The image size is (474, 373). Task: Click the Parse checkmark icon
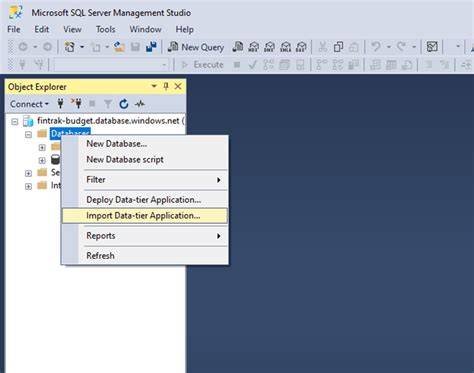tap(252, 65)
